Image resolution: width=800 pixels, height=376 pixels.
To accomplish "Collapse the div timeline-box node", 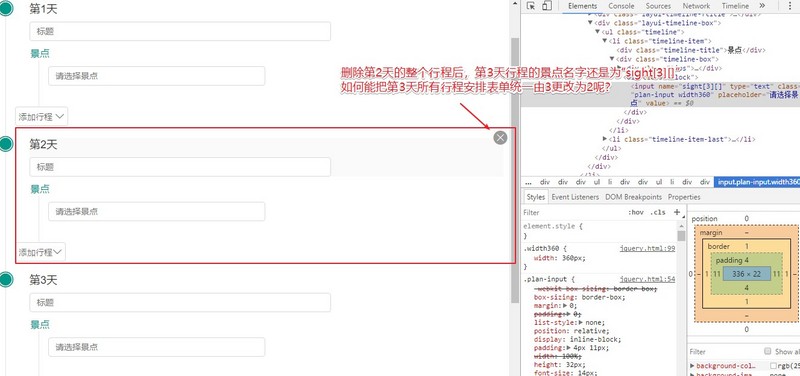I will tap(612, 59).
